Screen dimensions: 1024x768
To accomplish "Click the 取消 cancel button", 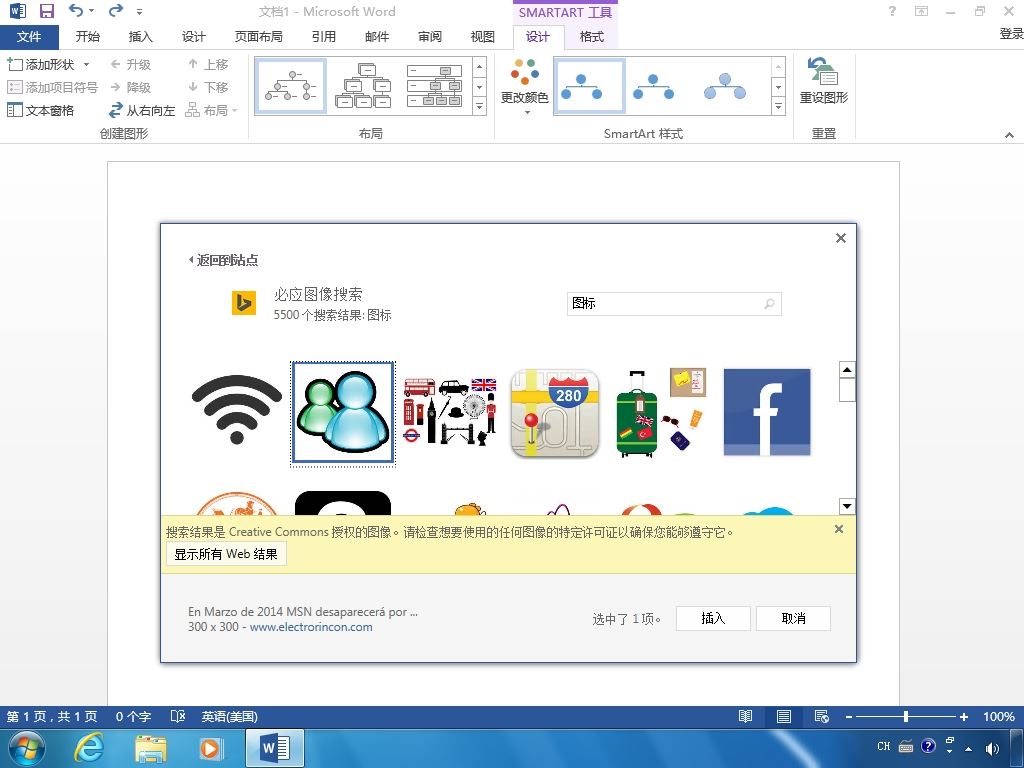I will (x=793, y=618).
